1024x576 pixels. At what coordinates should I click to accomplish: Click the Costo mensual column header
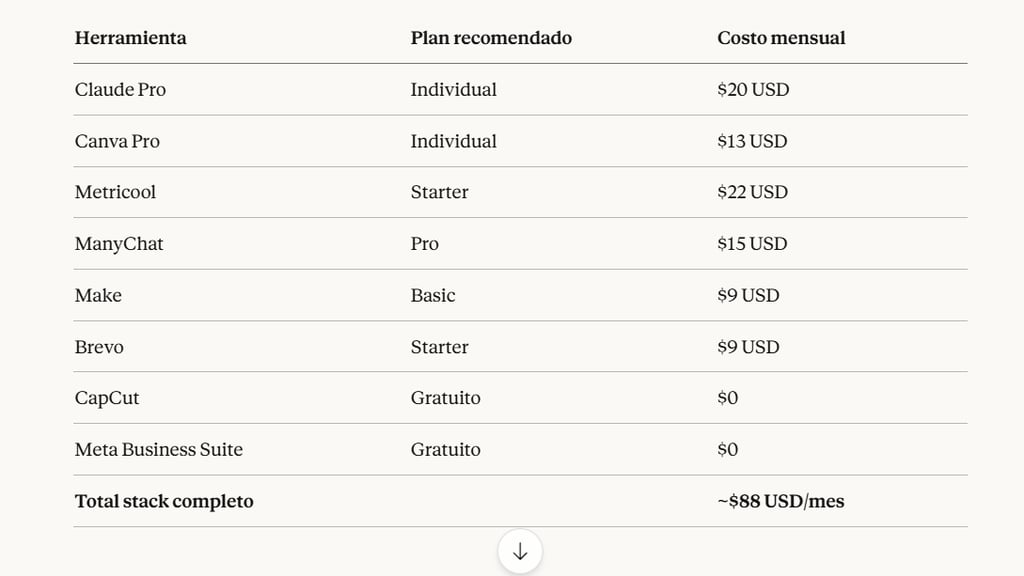coord(781,38)
